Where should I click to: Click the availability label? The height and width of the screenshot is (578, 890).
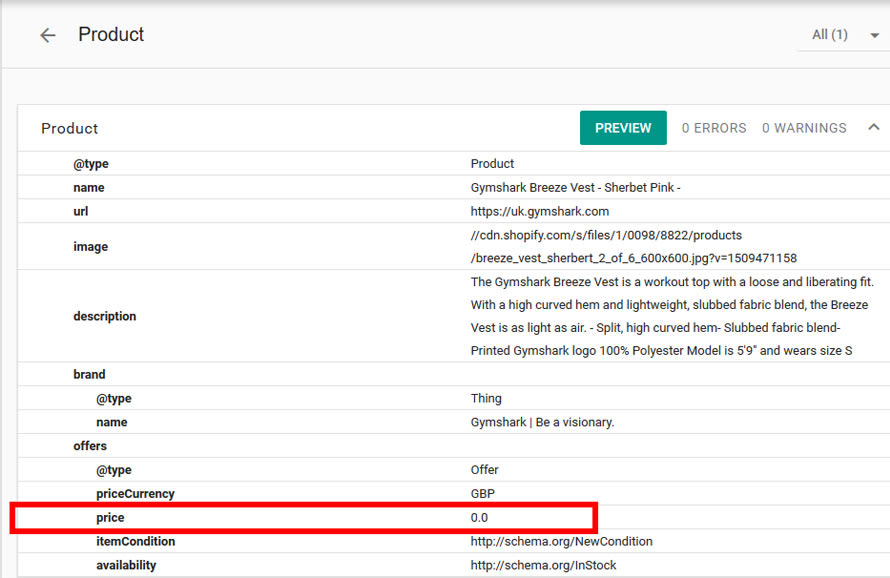point(126,566)
